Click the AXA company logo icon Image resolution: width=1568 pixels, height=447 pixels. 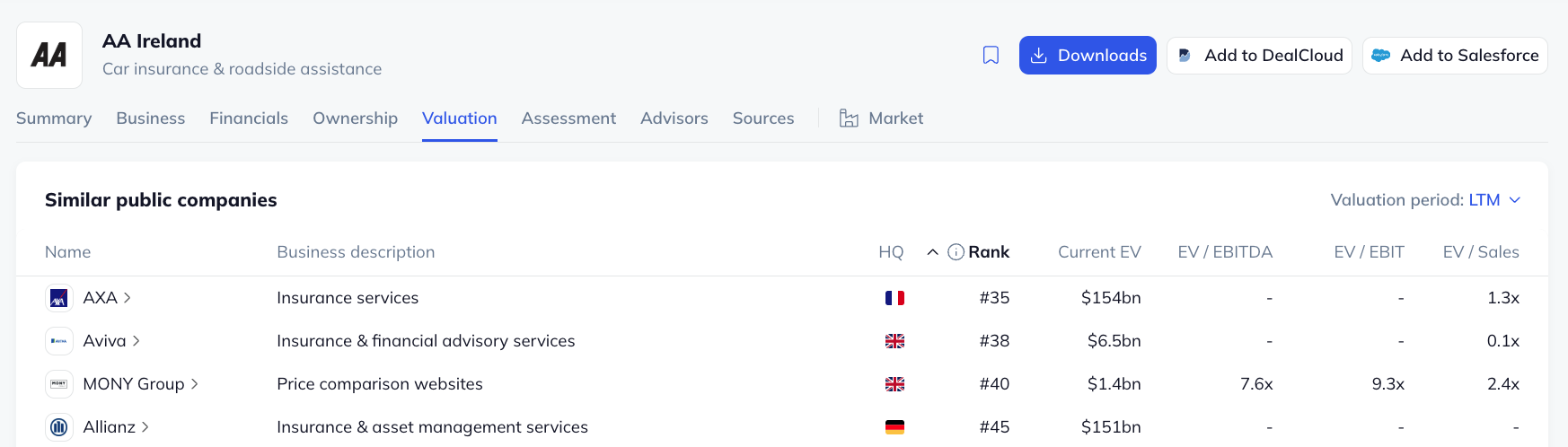[x=59, y=298]
